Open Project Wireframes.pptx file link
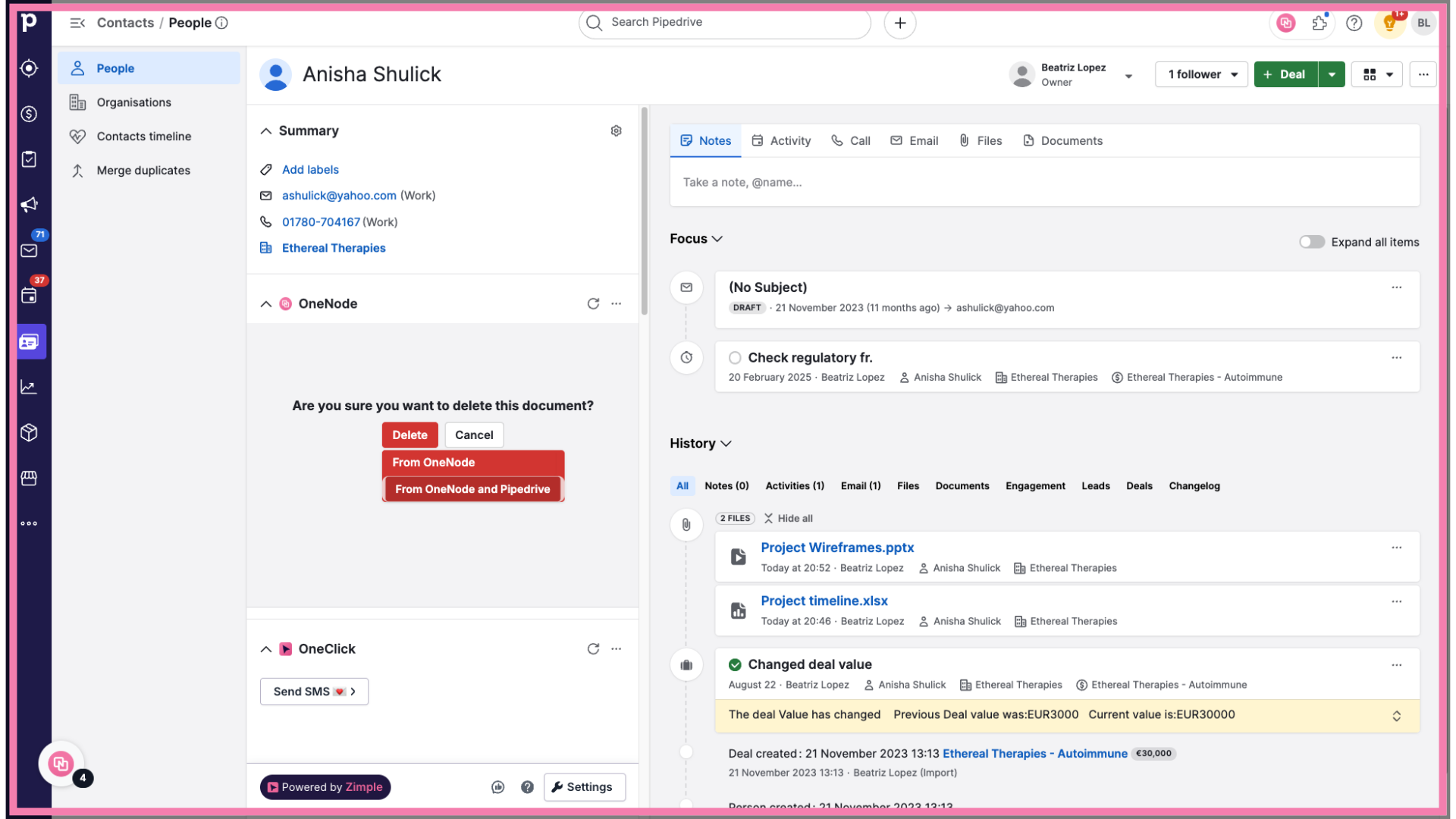This screenshot has width=1456, height=819. point(837,548)
